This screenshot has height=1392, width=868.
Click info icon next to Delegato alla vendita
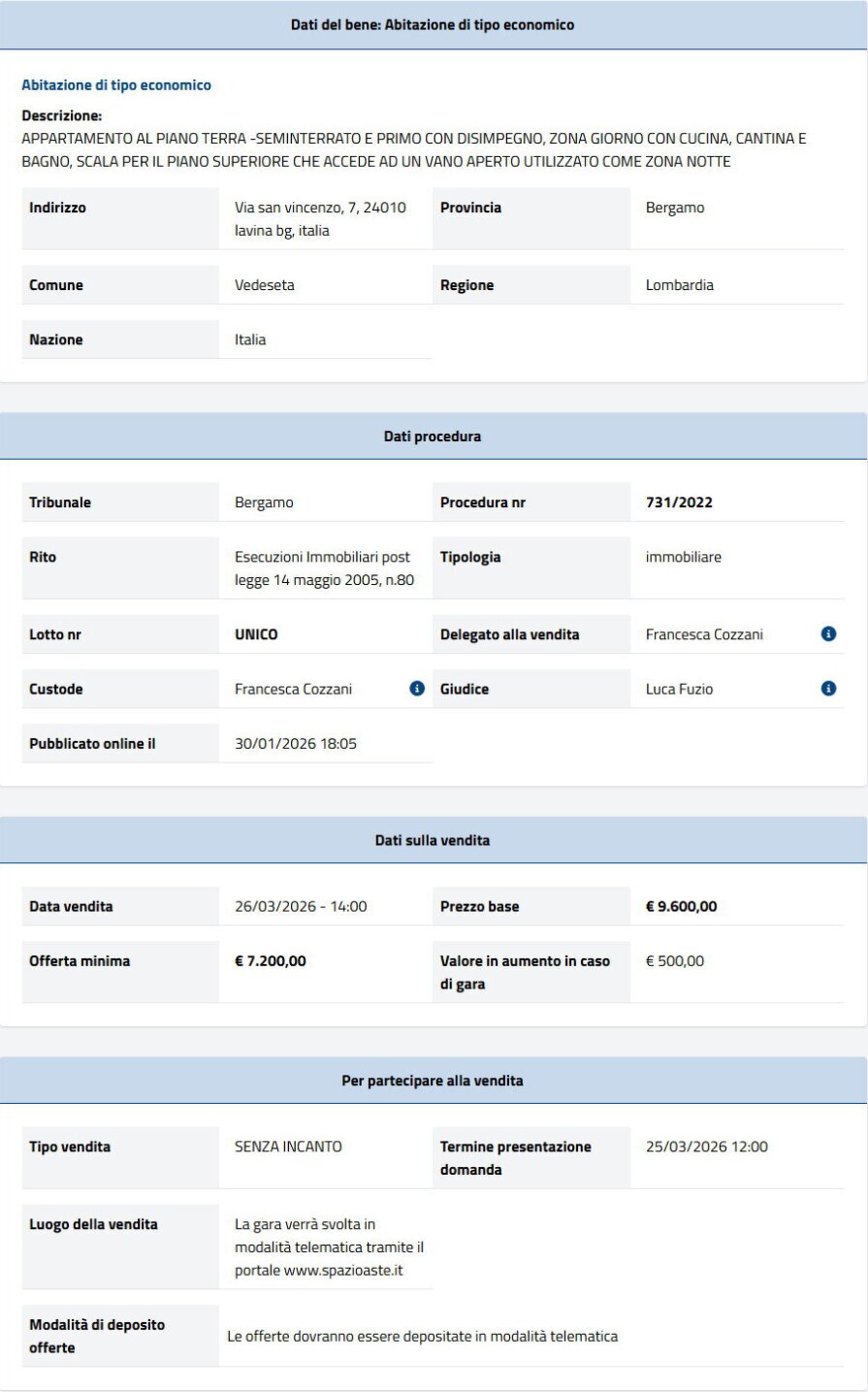(828, 633)
